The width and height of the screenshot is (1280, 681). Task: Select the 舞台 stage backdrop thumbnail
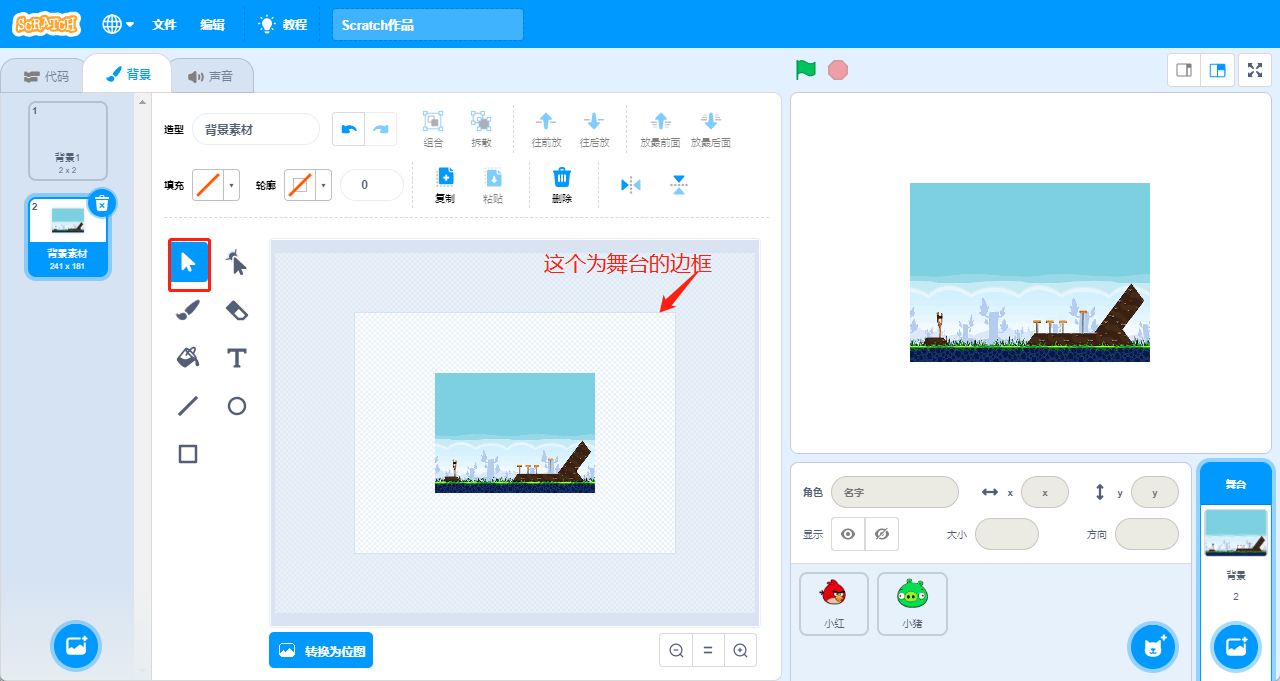[1236, 533]
